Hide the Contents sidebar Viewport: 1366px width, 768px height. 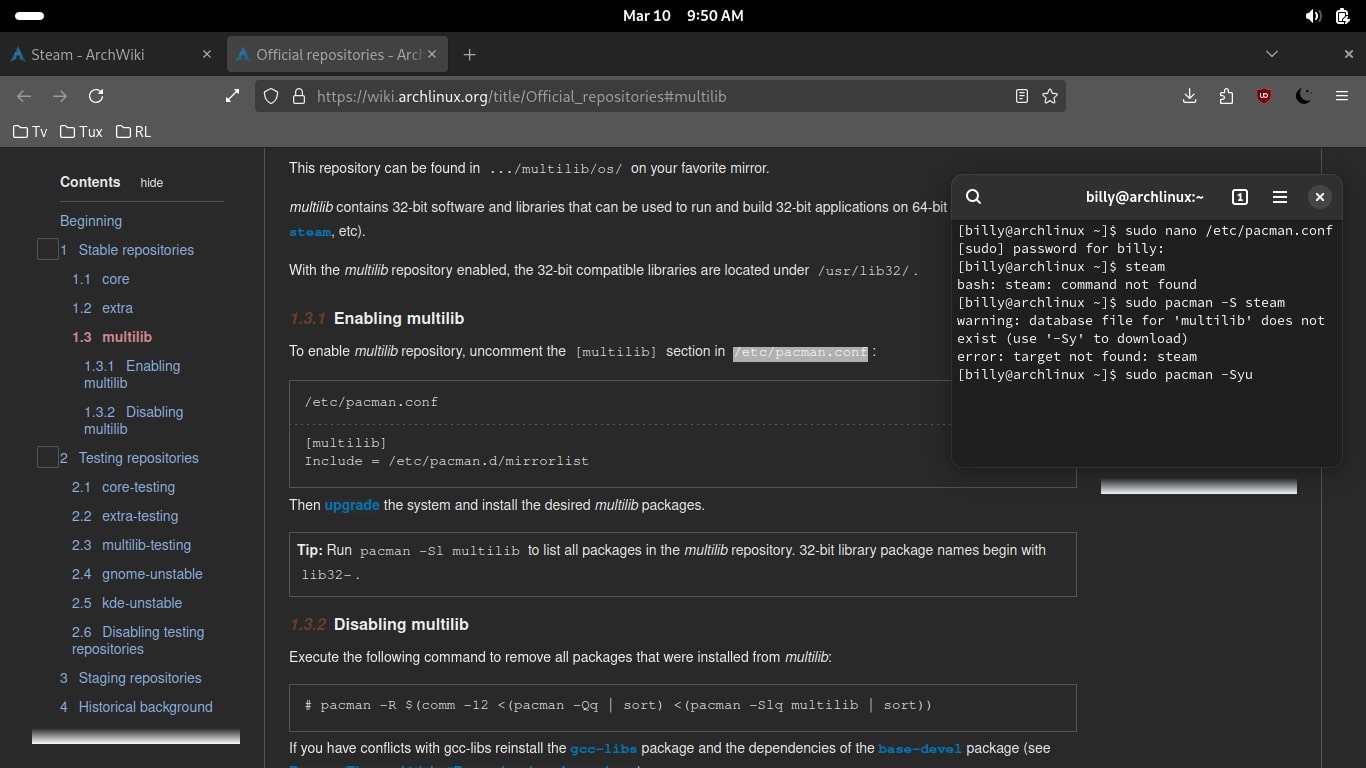151,183
